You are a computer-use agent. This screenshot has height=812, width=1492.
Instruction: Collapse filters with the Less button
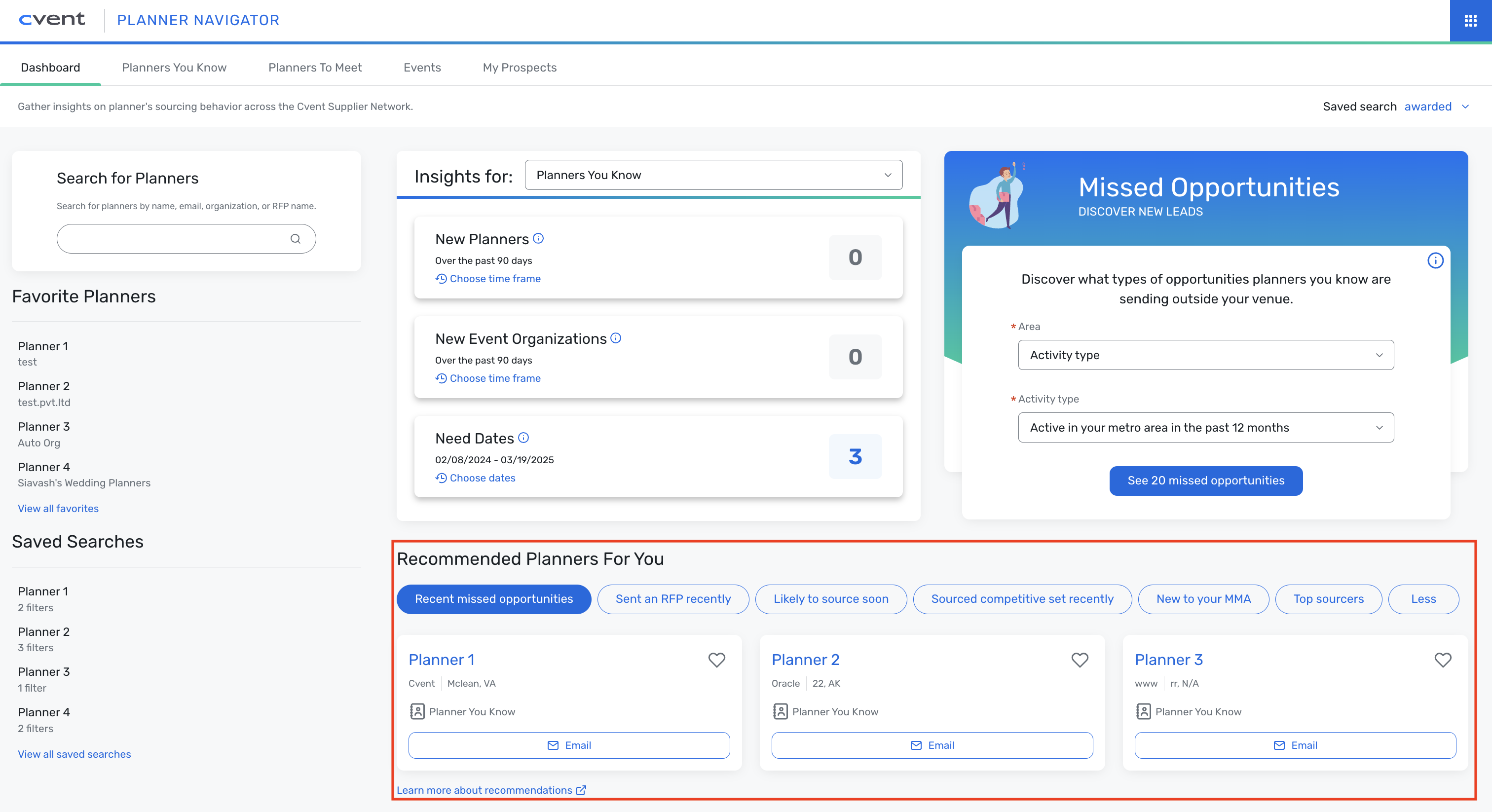tap(1423, 599)
